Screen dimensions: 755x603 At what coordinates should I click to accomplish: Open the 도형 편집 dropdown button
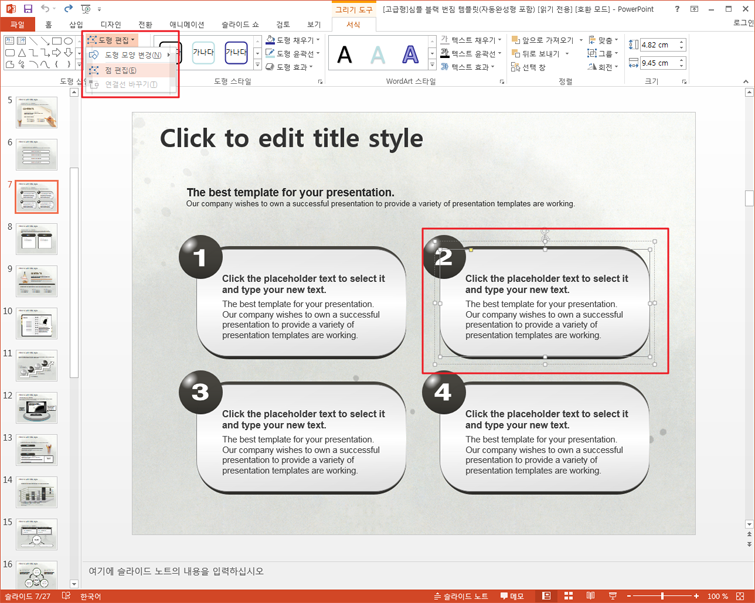click(x=112, y=40)
